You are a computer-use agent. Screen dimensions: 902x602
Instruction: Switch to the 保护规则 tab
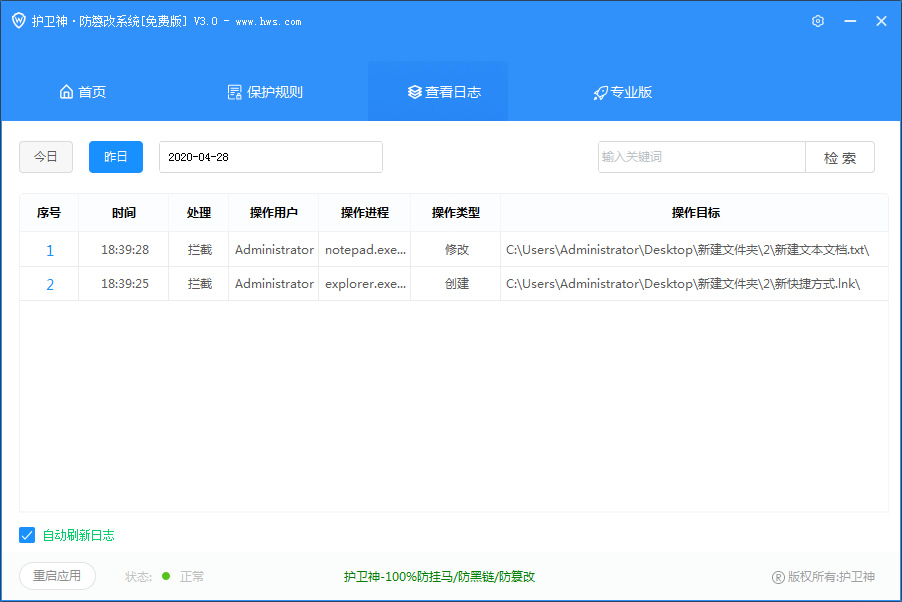point(264,91)
